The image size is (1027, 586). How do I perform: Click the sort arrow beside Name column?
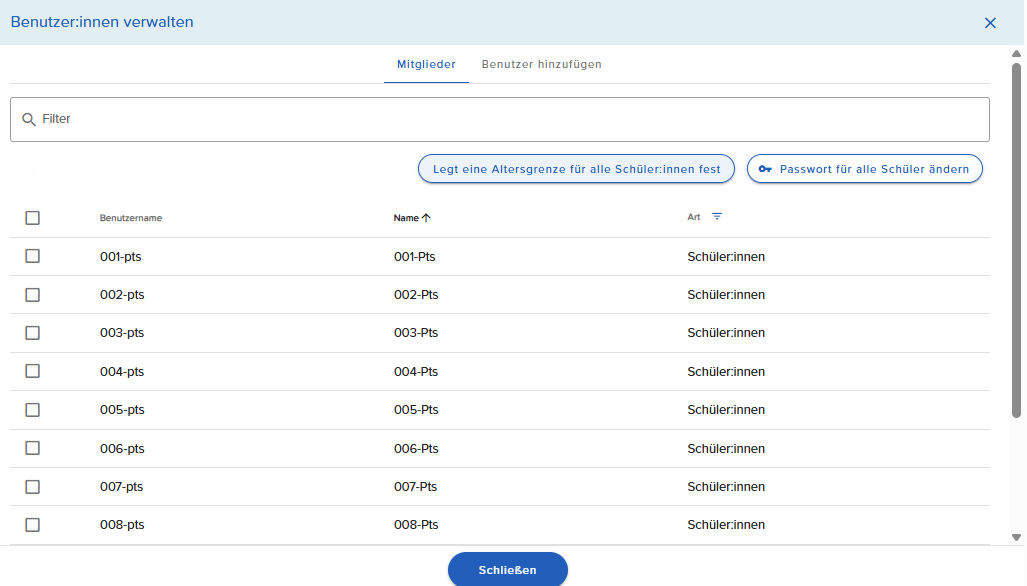click(426, 218)
